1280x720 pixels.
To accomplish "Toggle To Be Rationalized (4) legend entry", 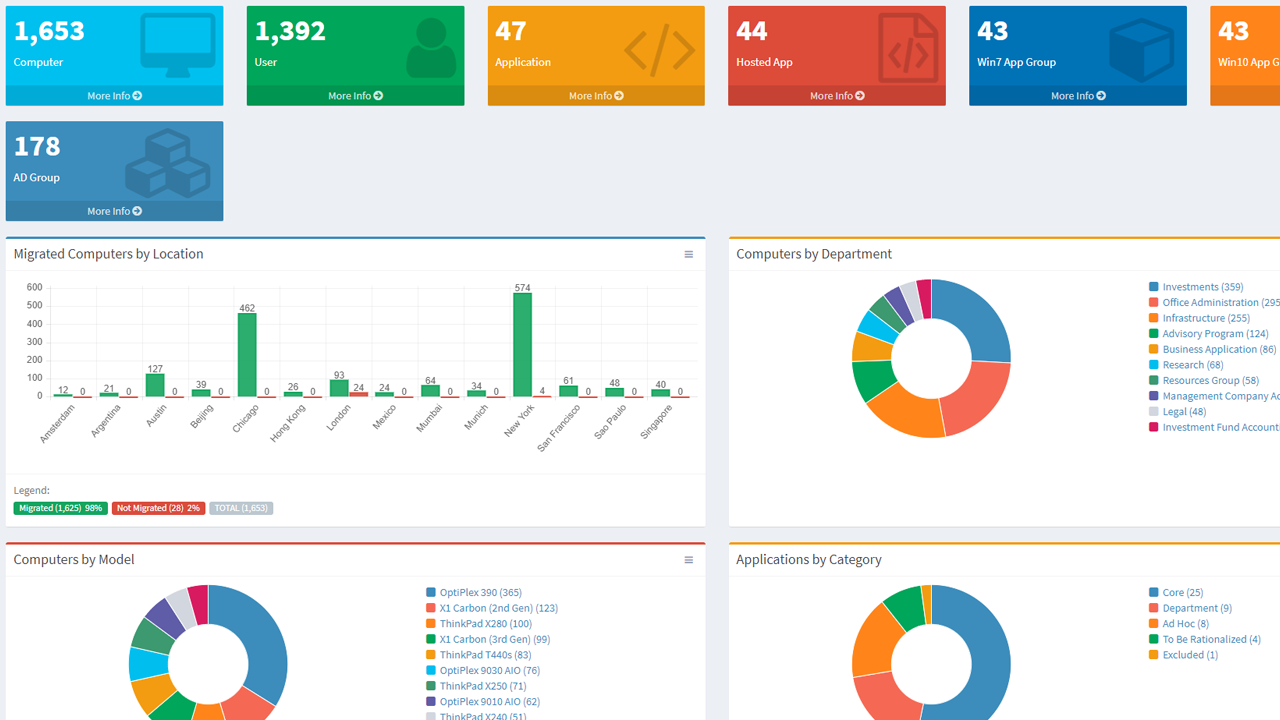I will (1205, 639).
